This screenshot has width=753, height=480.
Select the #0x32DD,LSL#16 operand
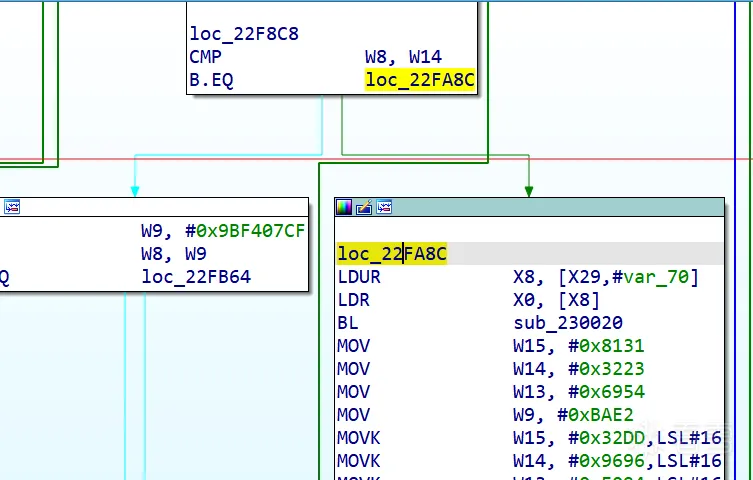click(645, 438)
